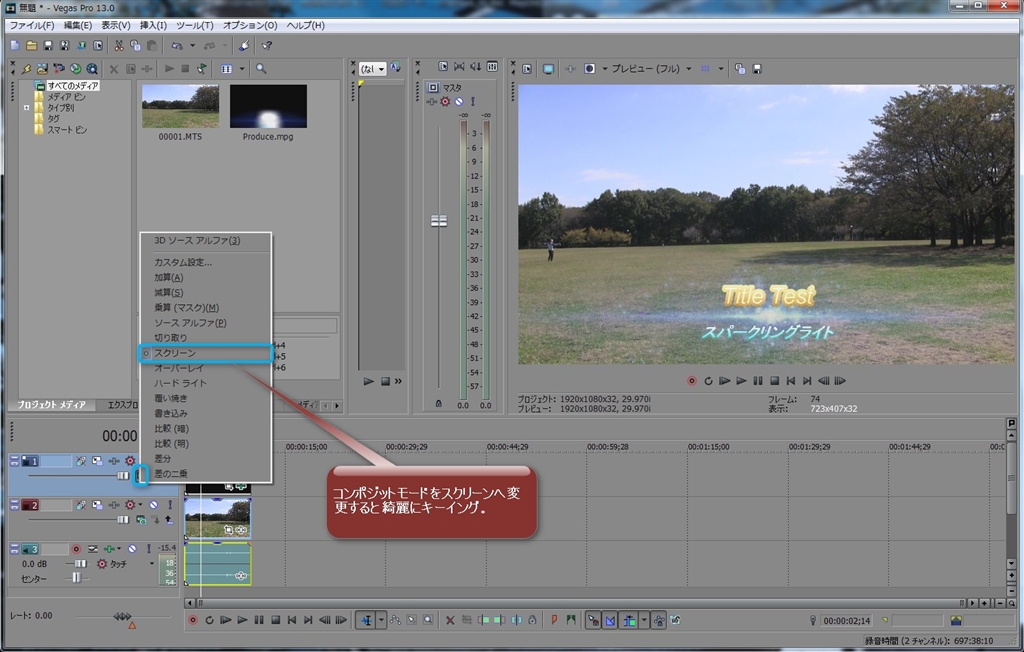Switch to the プロジェクト メディア tab
1024x652 pixels.
[52, 405]
